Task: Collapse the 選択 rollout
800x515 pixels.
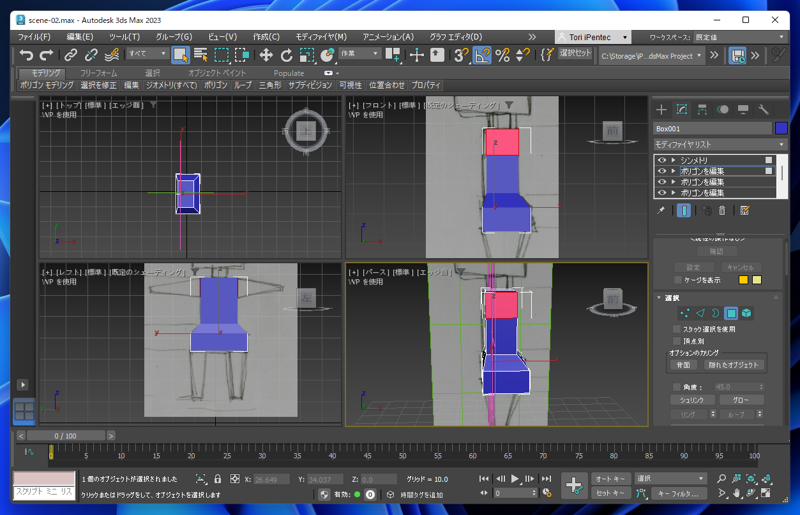Action: click(659, 298)
